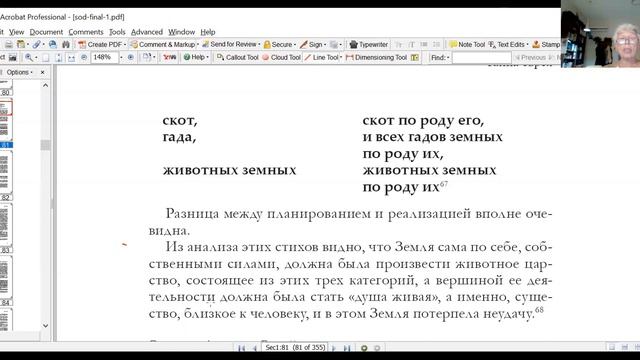Click the 148% zoom percentage field
The image size is (640, 360).
(104, 58)
